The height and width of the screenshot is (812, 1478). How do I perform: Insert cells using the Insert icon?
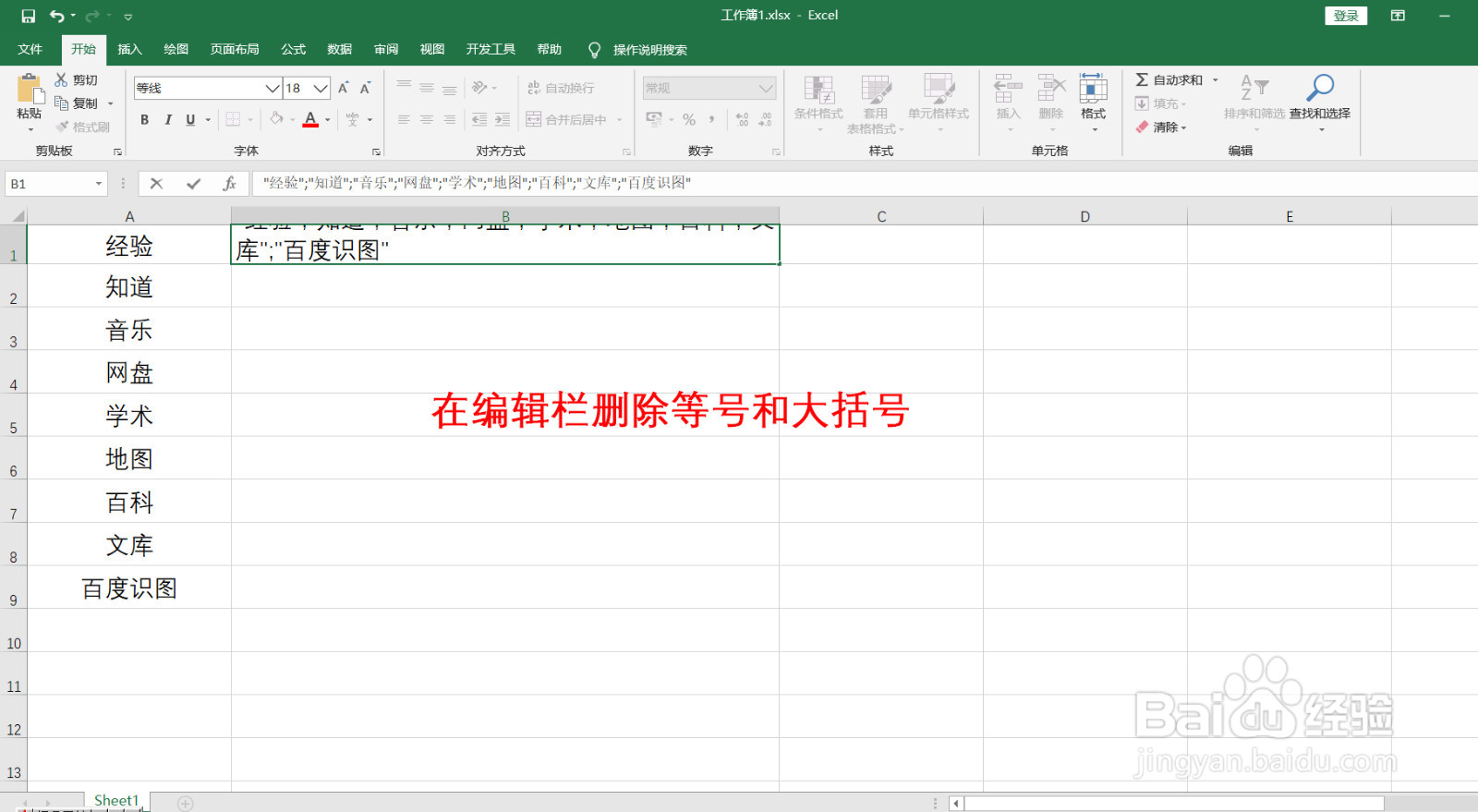(x=1008, y=90)
